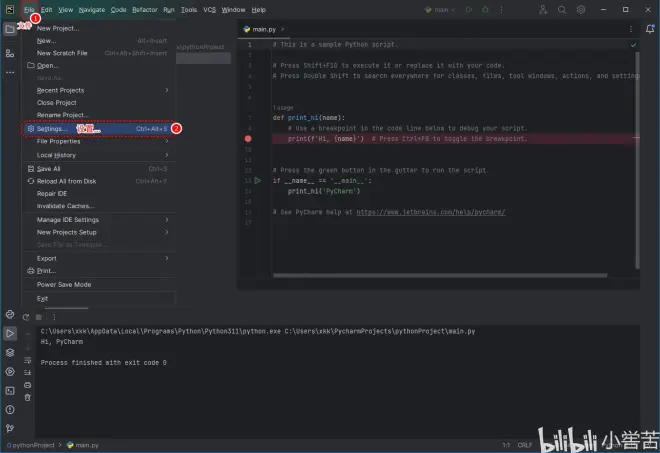Click the inspections checkmark widget in editor
660x453 pixels.
point(633,45)
